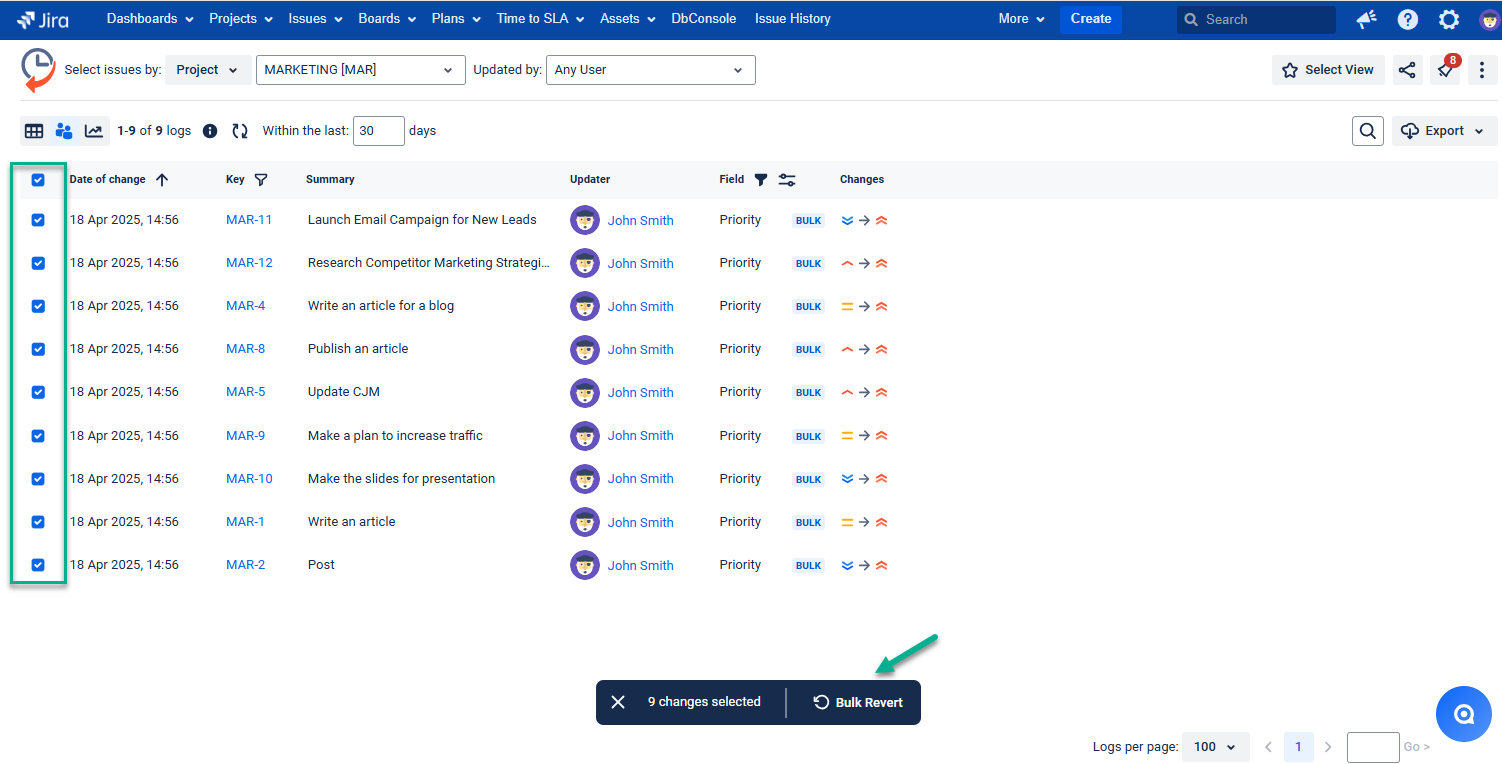The width and height of the screenshot is (1502, 764).
Task: Refresh the activity log list
Action: [x=239, y=131]
